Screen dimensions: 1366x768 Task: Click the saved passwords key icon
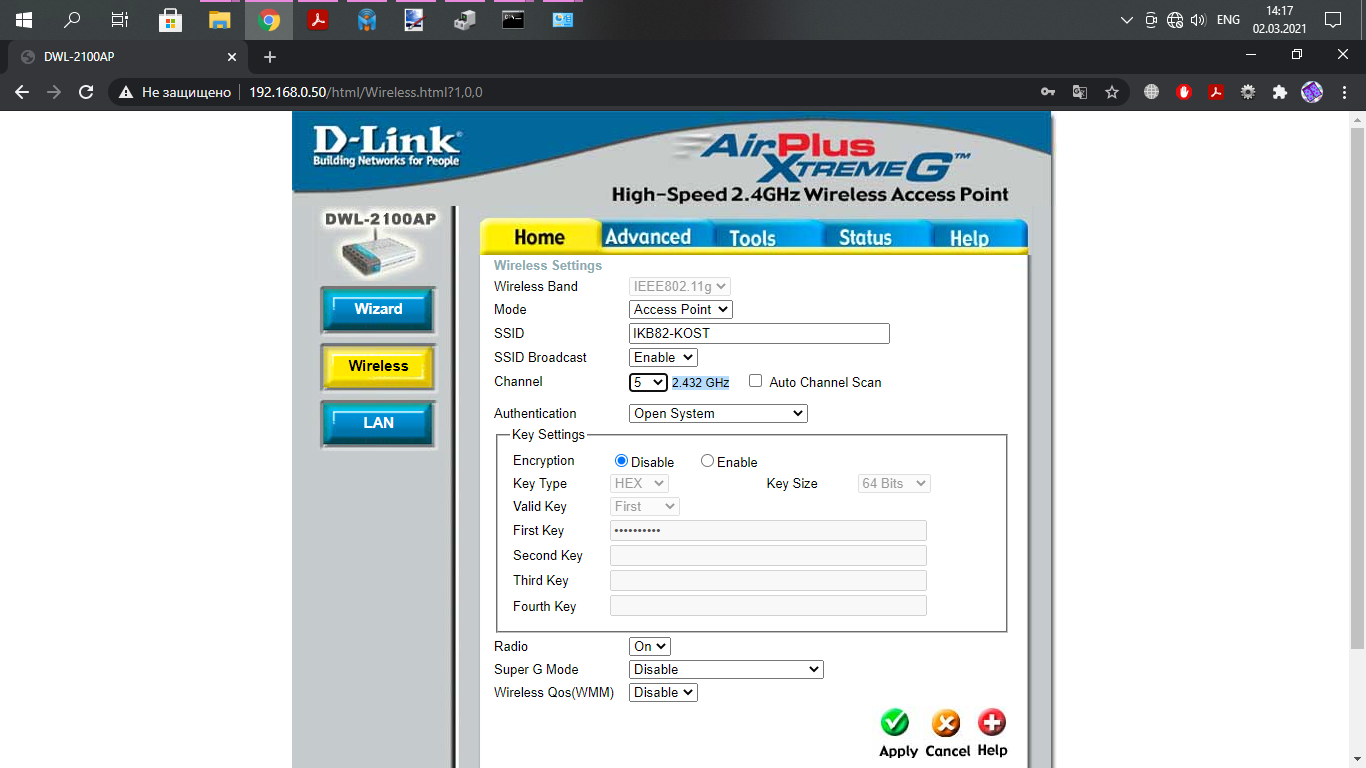(1047, 92)
